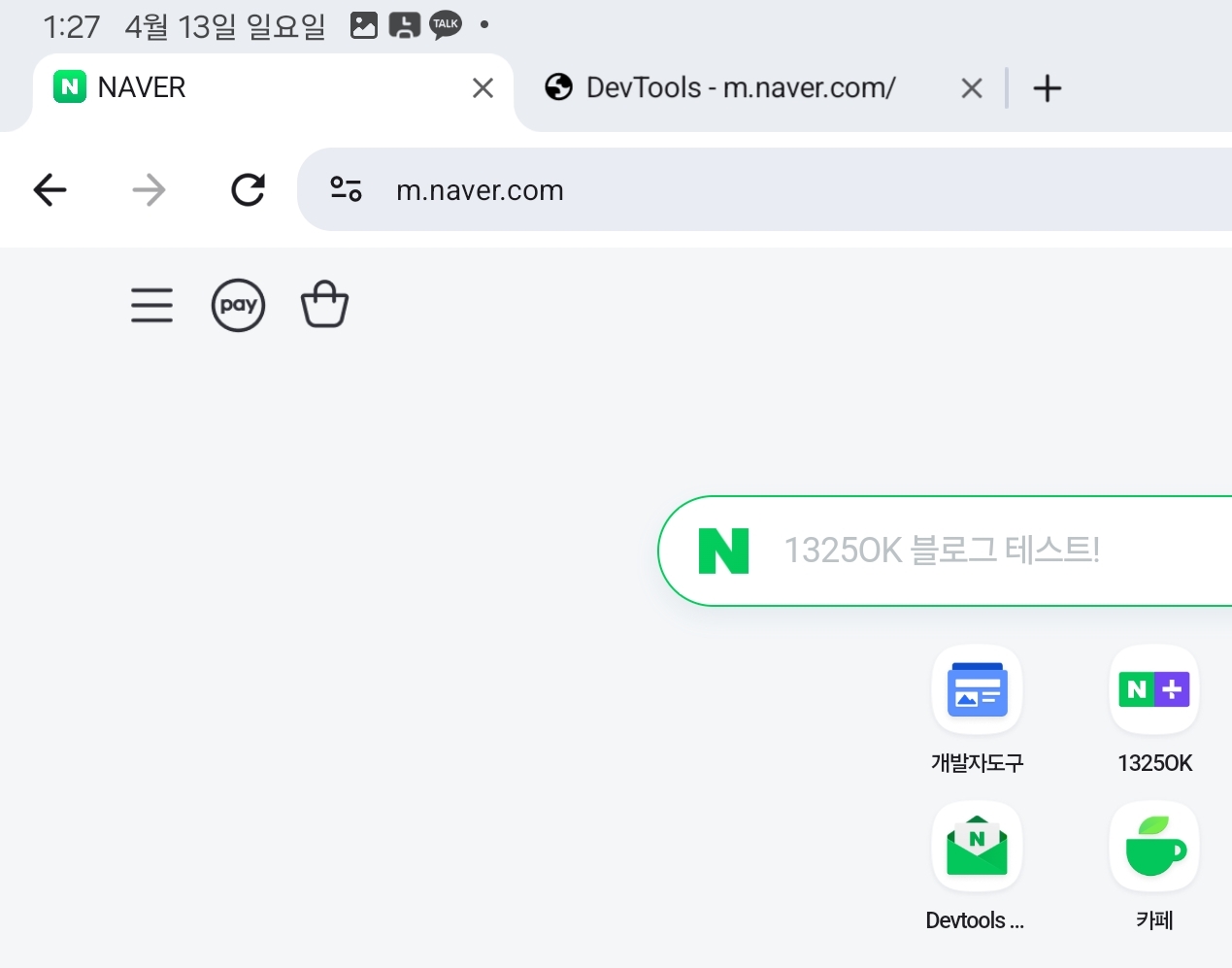Viewport: 1232px width, 968px height.
Task: Open the Devtools mail shortcut icon
Action: pyautogui.click(x=977, y=846)
